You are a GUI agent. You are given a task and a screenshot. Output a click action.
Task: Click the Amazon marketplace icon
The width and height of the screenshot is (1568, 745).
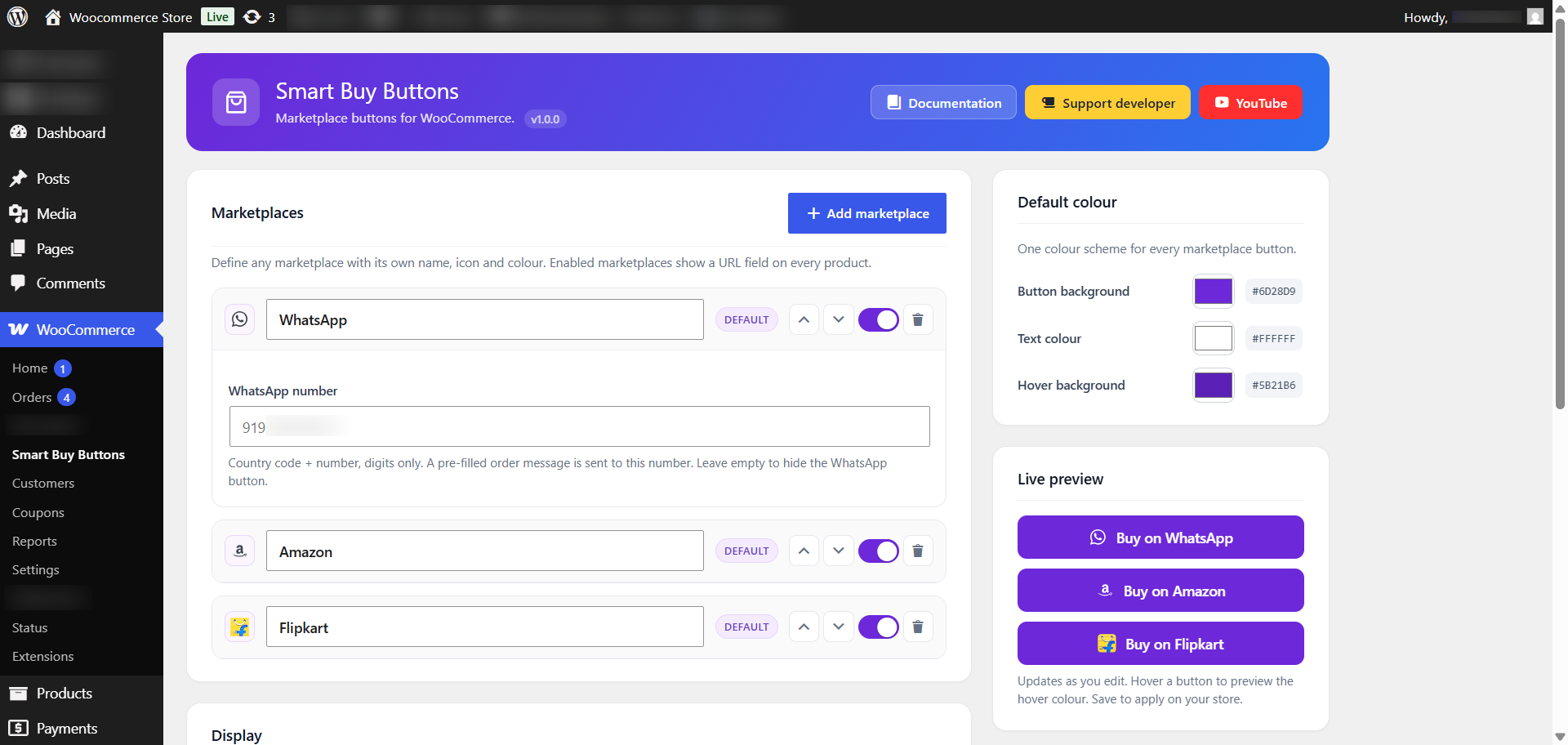239,551
